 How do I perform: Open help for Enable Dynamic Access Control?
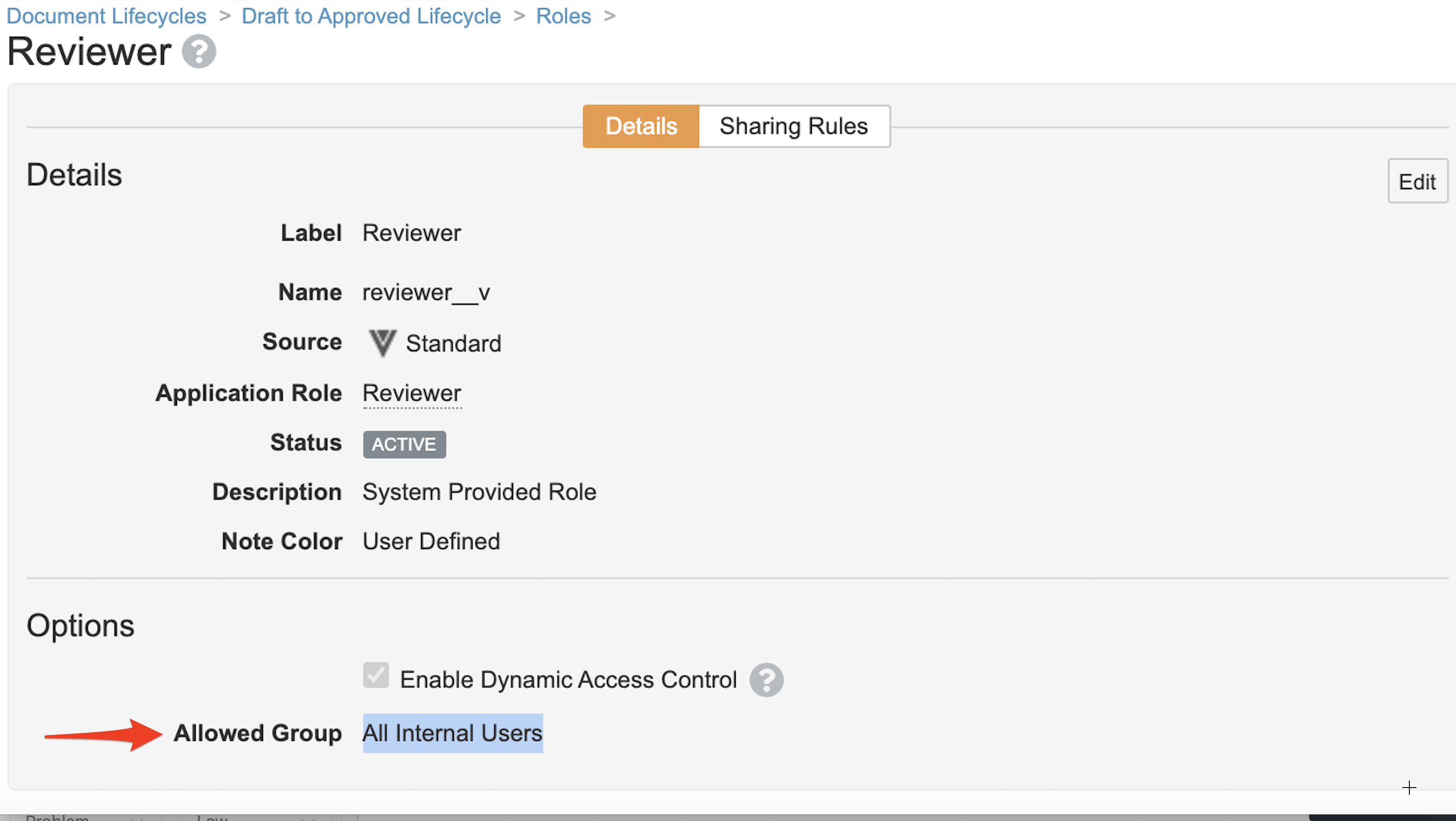click(766, 679)
